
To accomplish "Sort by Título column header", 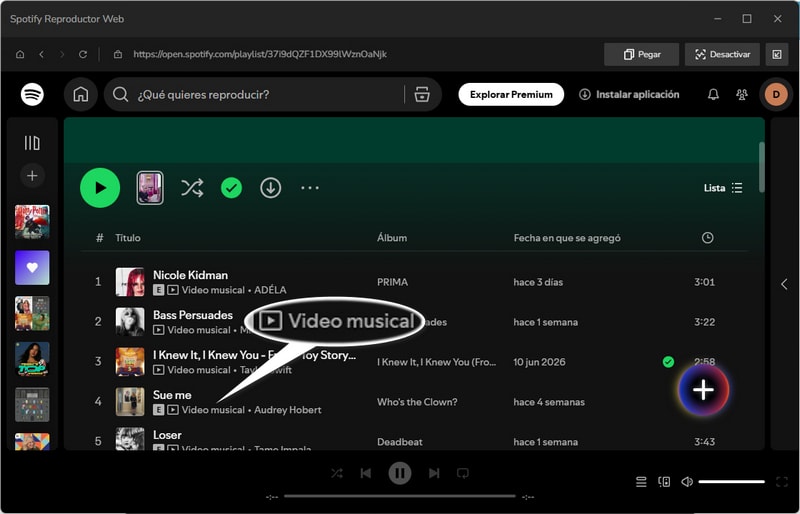I will (128, 238).
